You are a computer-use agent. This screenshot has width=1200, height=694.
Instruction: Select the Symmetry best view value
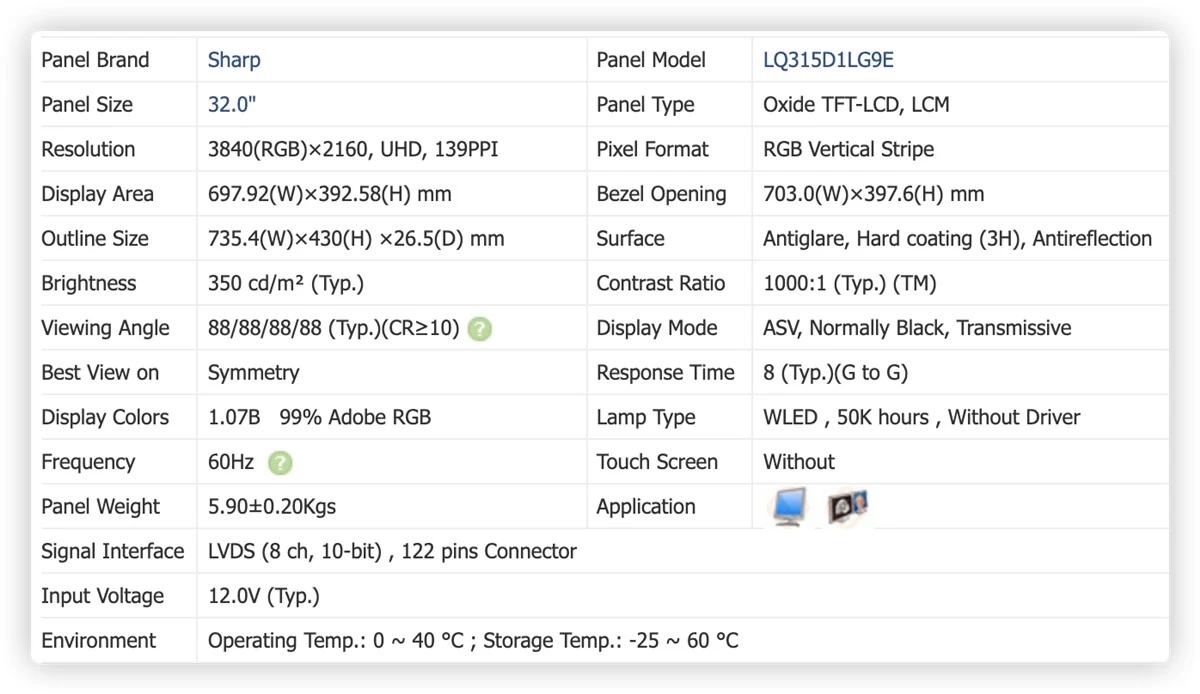coord(254,373)
